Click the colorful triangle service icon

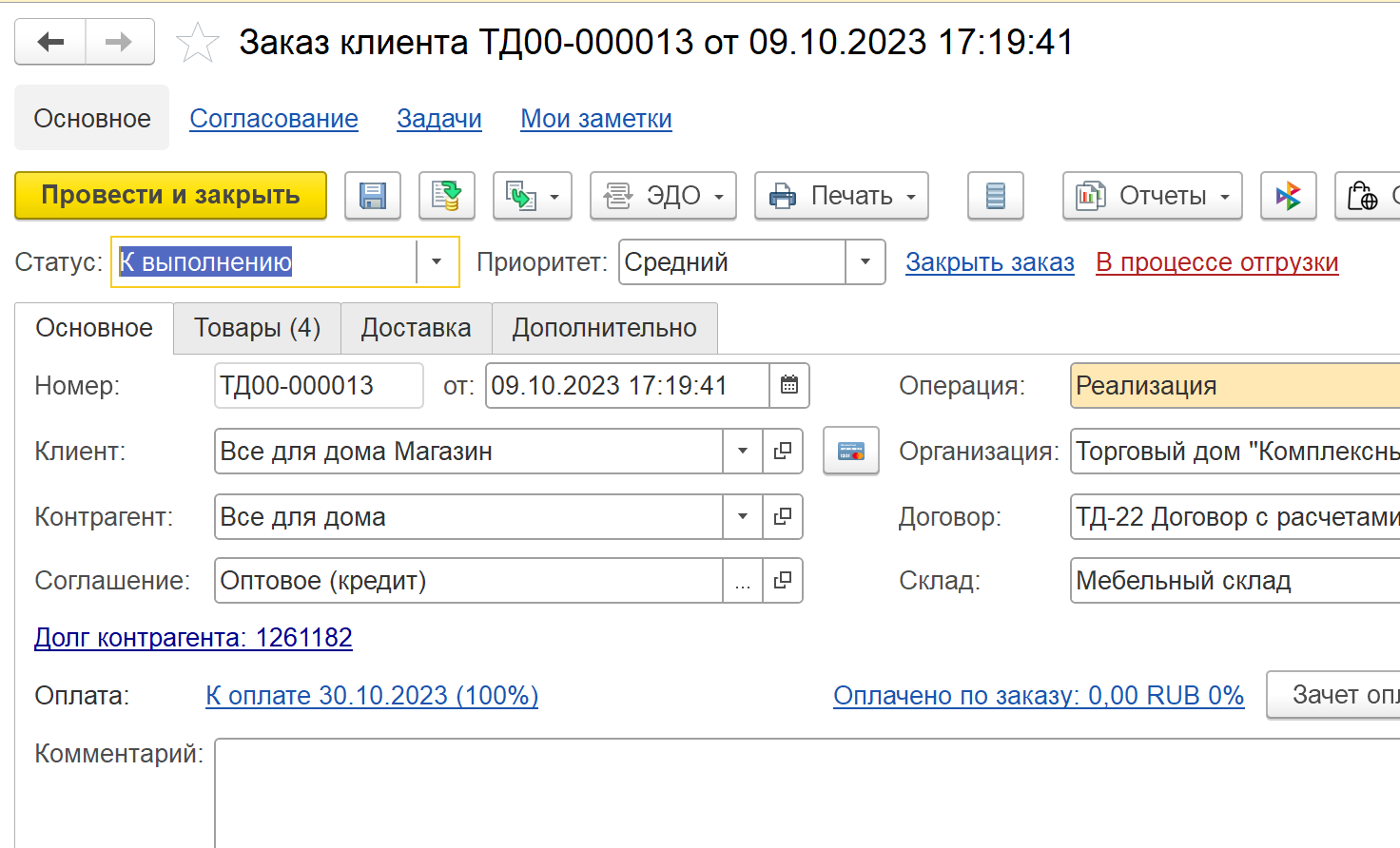[x=1289, y=196]
